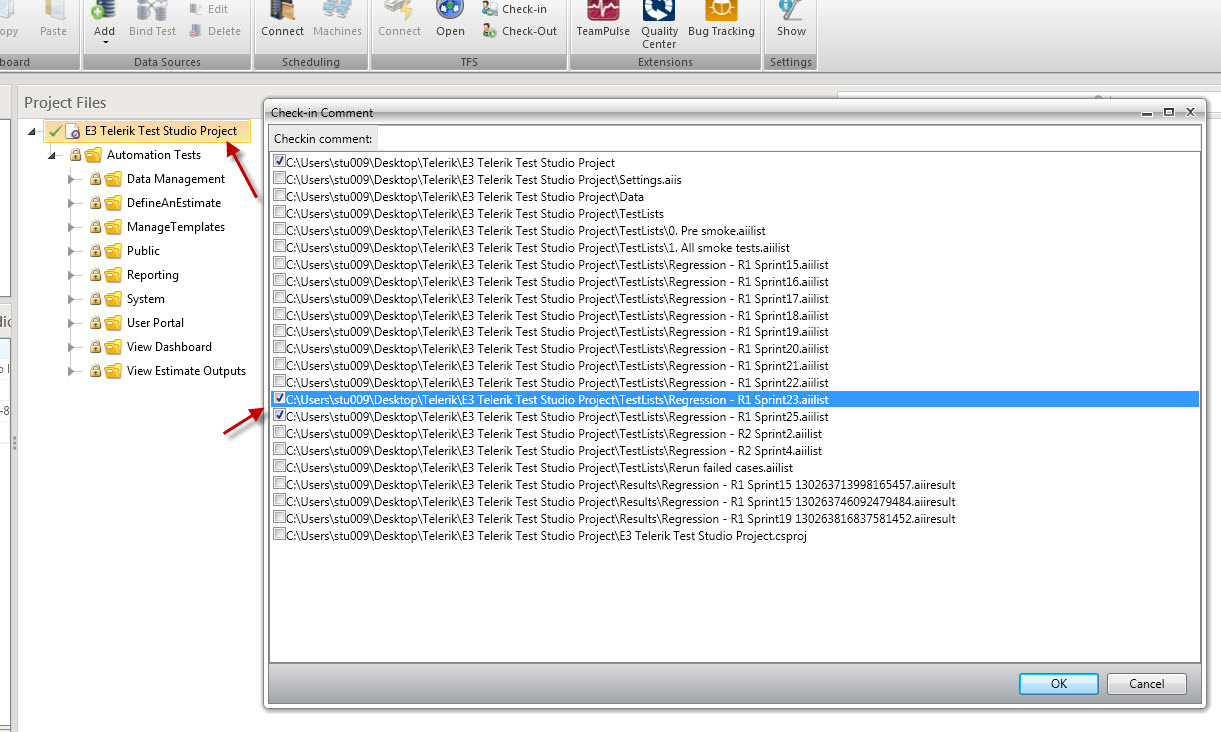The width and height of the screenshot is (1221, 732).
Task: Click Cancel in Check-in Comment dialog
Action: 1146,684
